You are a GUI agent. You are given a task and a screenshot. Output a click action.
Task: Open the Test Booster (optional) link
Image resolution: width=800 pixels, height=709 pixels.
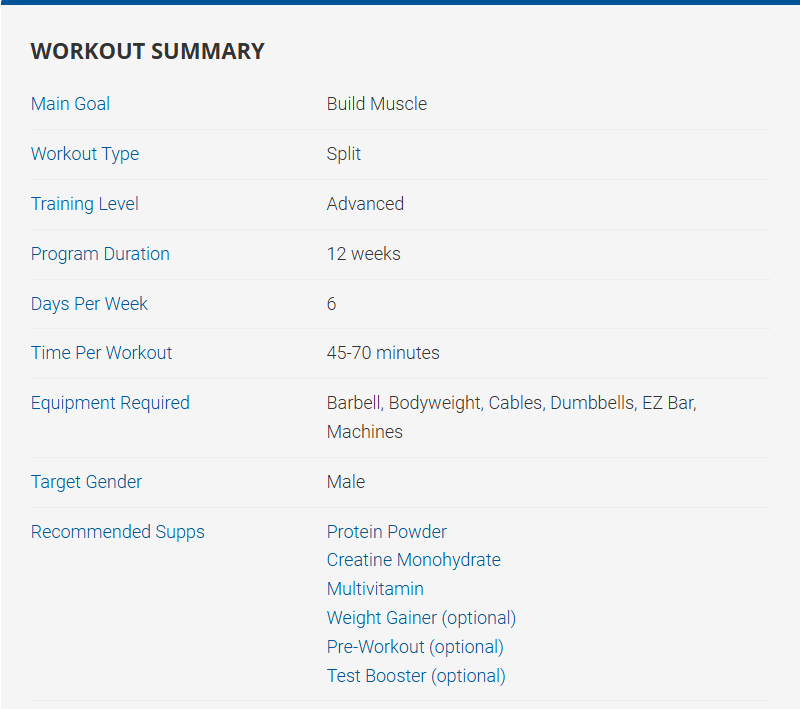coord(416,676)
